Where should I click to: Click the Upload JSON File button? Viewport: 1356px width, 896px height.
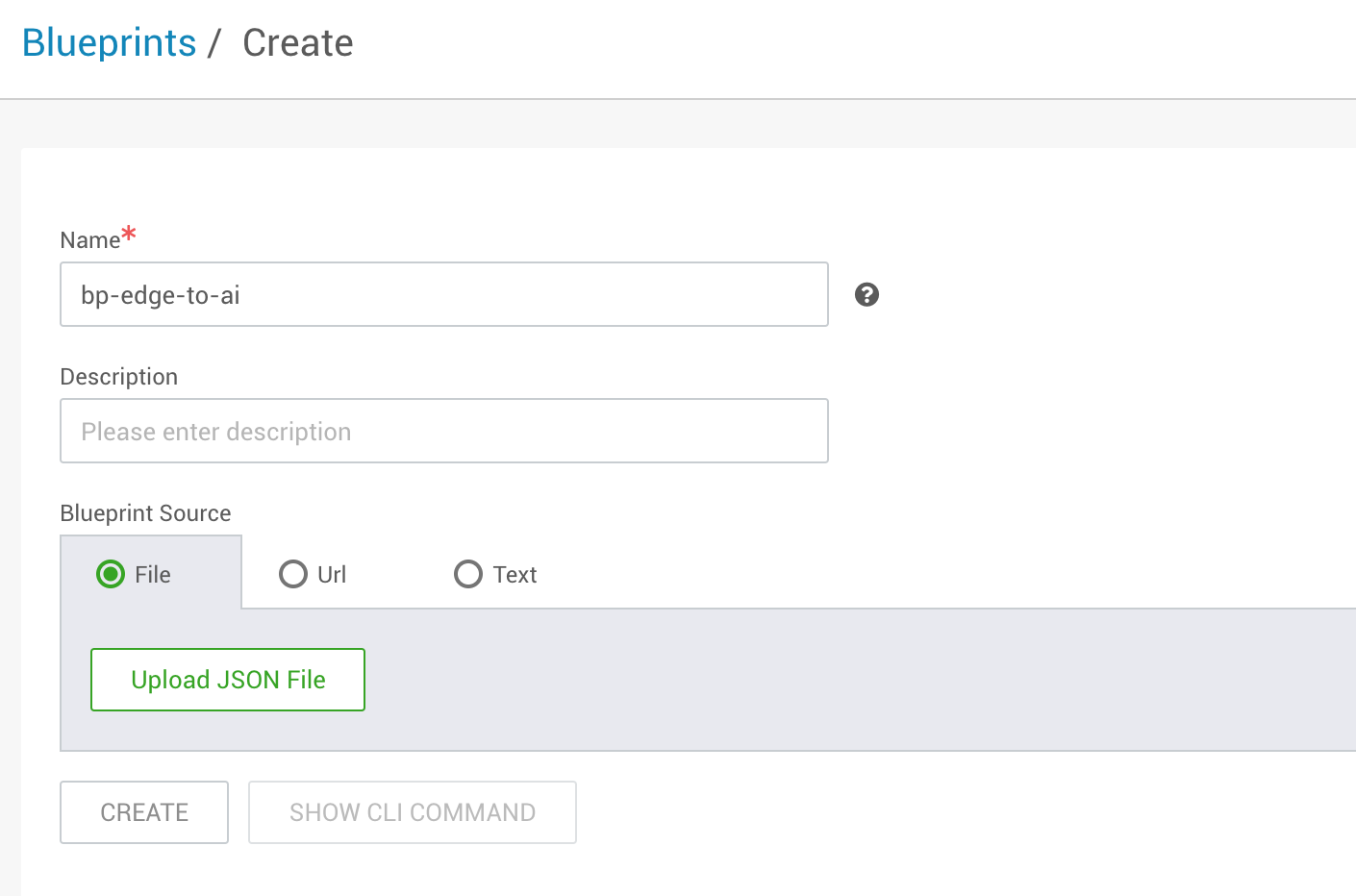[x=227, y=680]
